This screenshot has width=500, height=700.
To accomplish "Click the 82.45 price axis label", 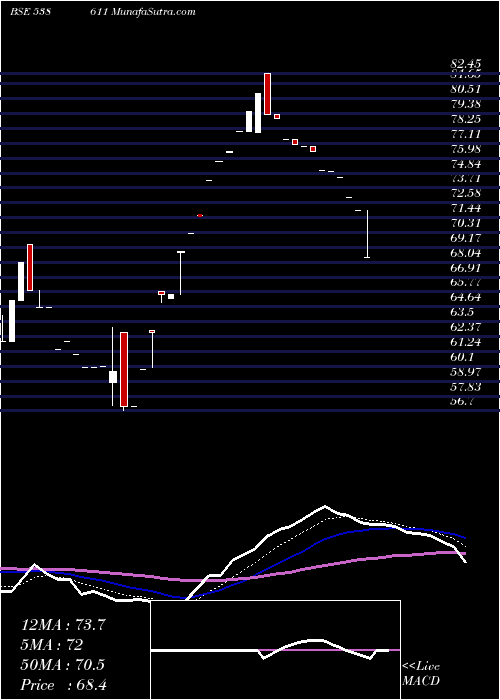I will 466,65.
